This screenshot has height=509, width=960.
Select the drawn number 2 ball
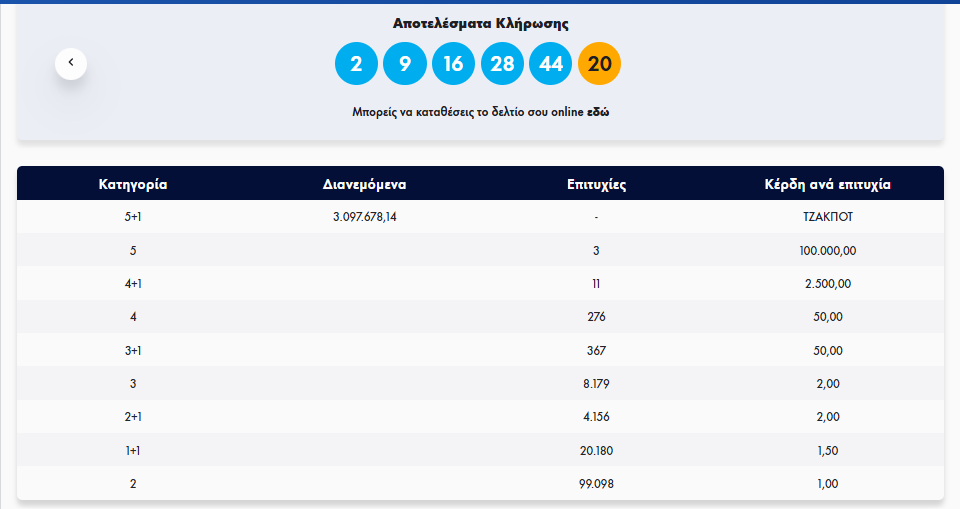pos(356,64)
